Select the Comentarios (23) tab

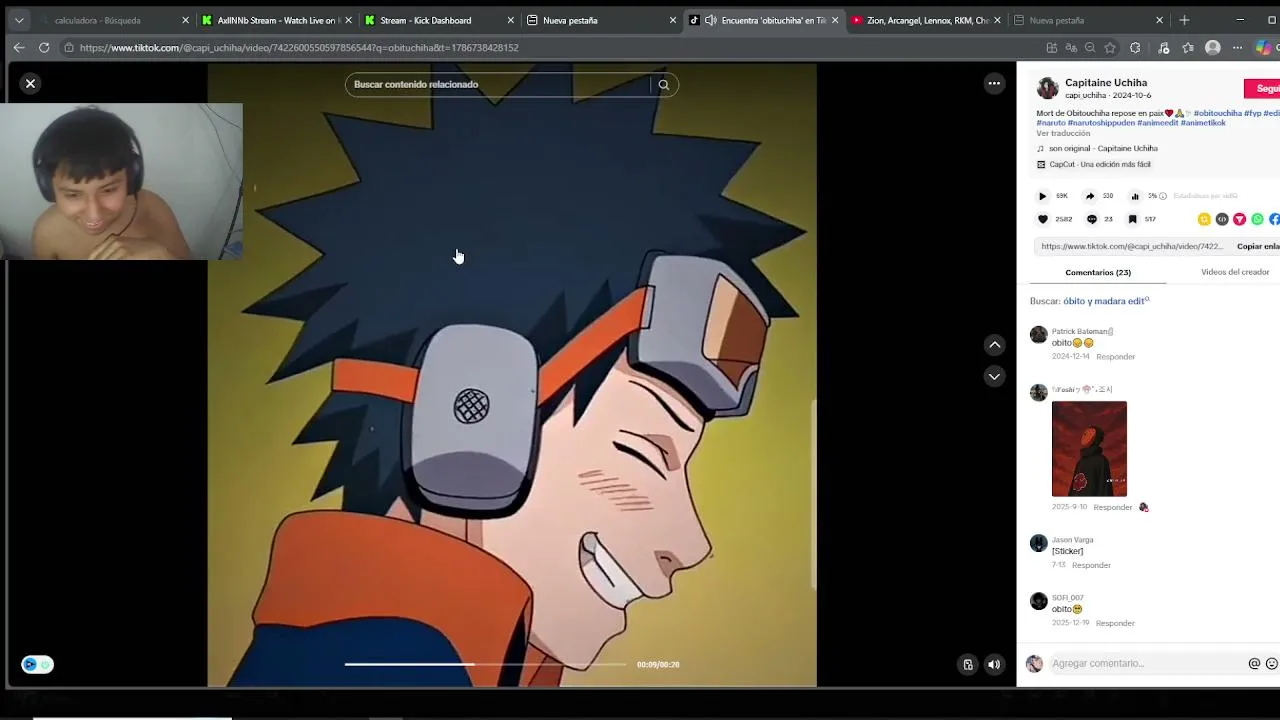click(1098, 272)
